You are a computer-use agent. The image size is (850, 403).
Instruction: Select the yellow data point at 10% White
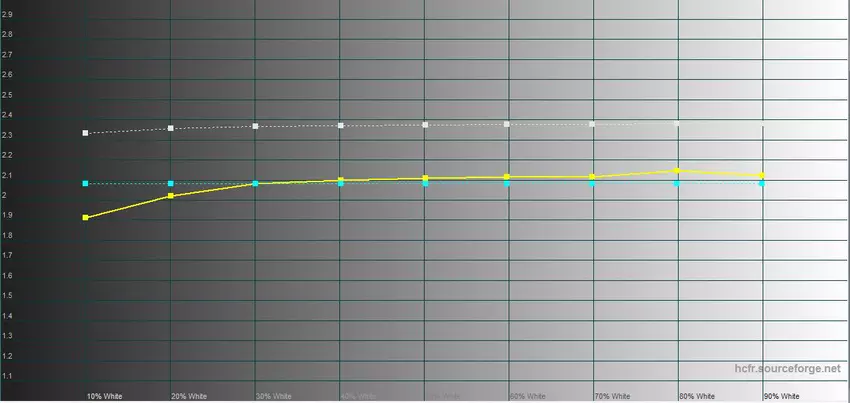point(86,217)
